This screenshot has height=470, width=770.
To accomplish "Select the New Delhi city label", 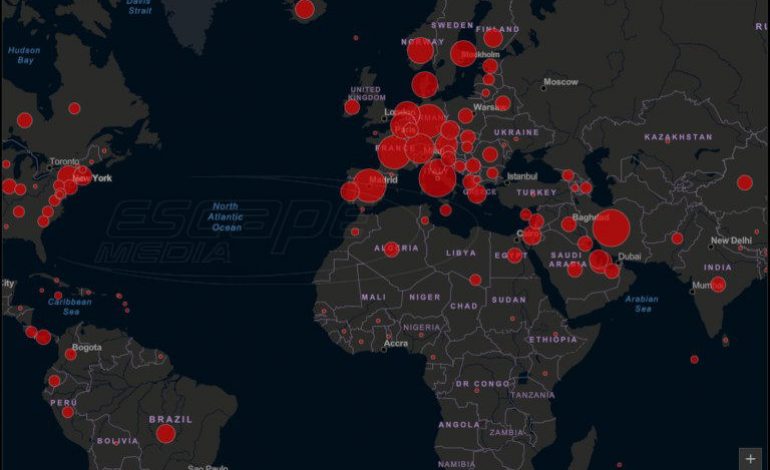I will click(731, 240).
